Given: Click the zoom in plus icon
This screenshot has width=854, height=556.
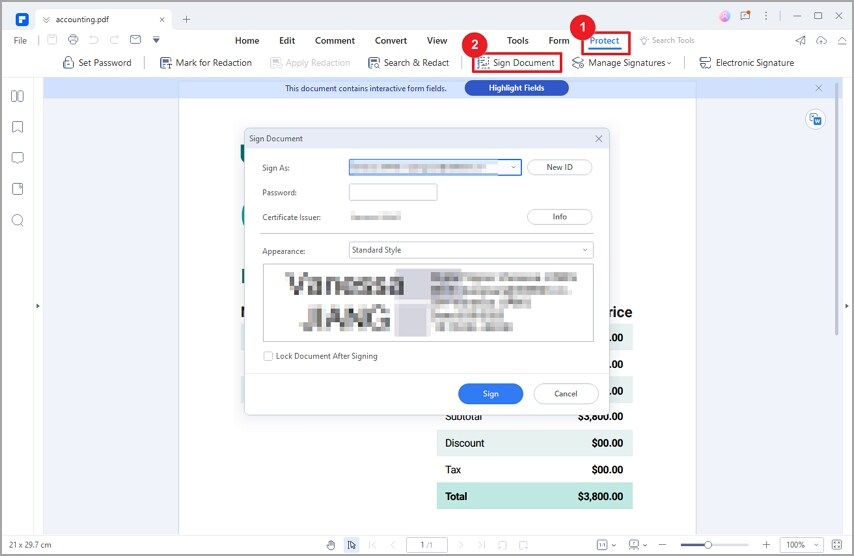Looking at the screenshot, I should [766, 545].
